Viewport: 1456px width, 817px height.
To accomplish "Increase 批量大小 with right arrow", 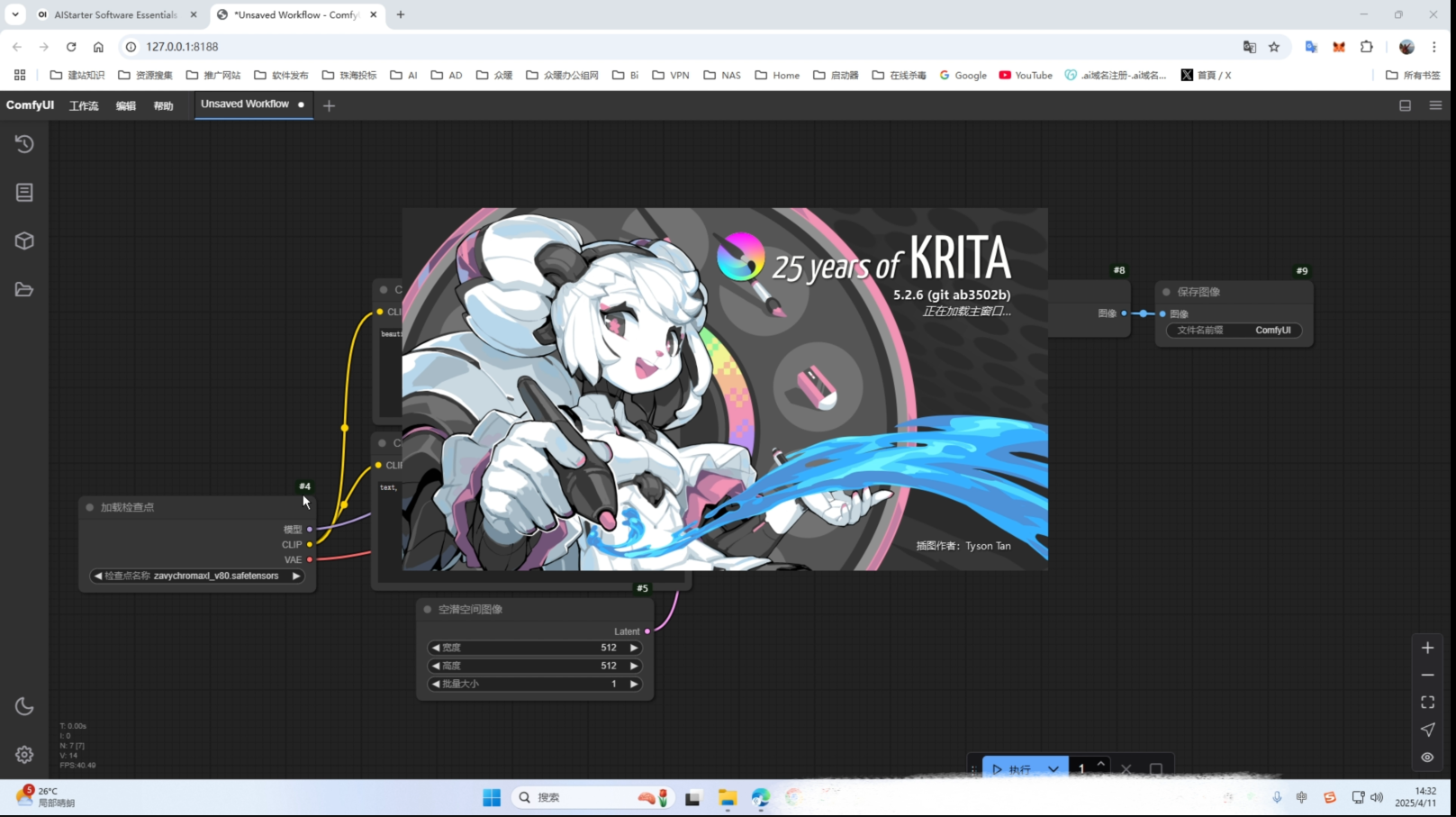I will [633, 684].
